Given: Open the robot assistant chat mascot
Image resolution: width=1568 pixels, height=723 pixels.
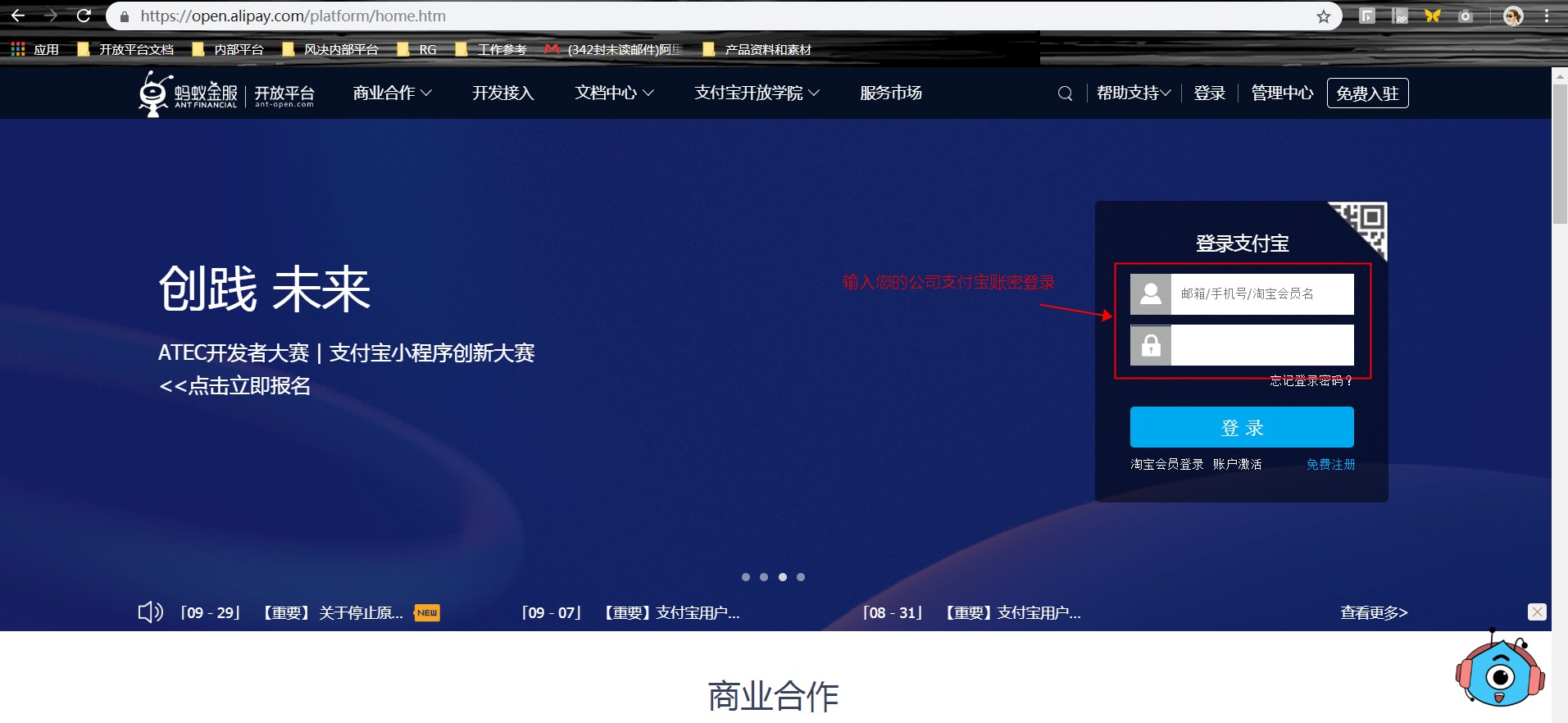Looking at the screenshot, I should tap(1500, 669).
